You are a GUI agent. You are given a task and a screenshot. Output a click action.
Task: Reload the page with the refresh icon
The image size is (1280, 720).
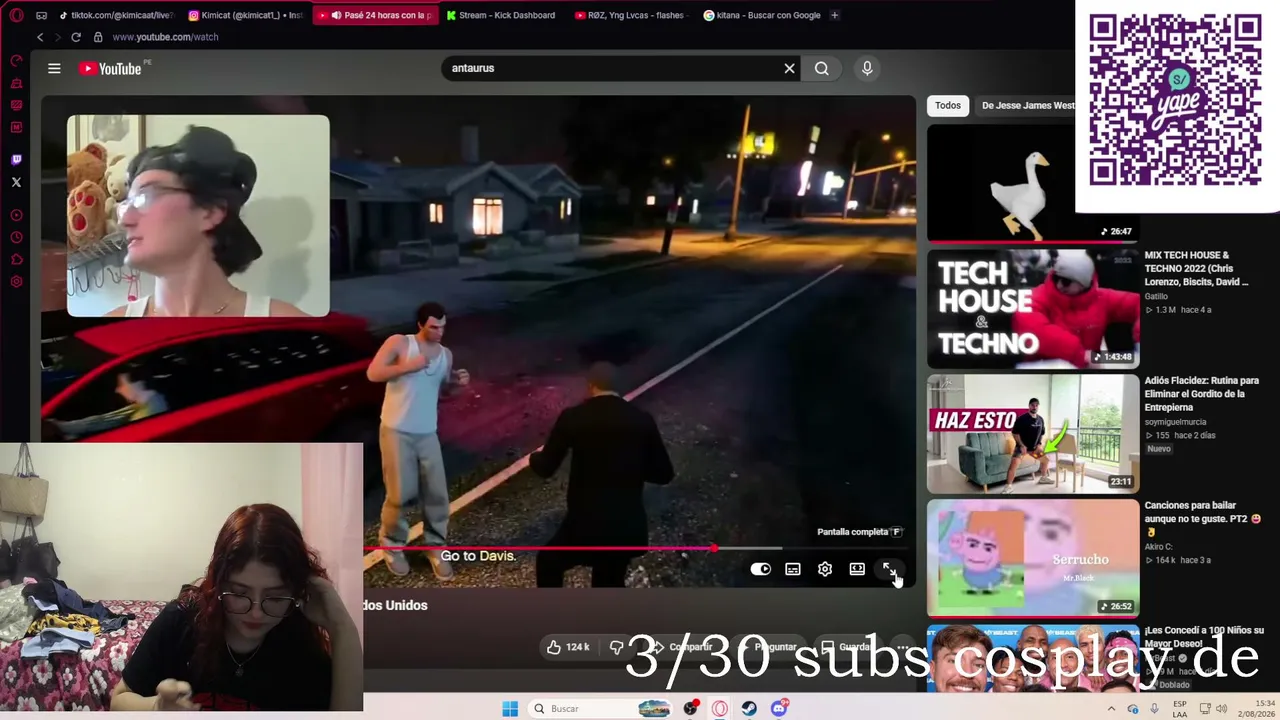[75, 37]
